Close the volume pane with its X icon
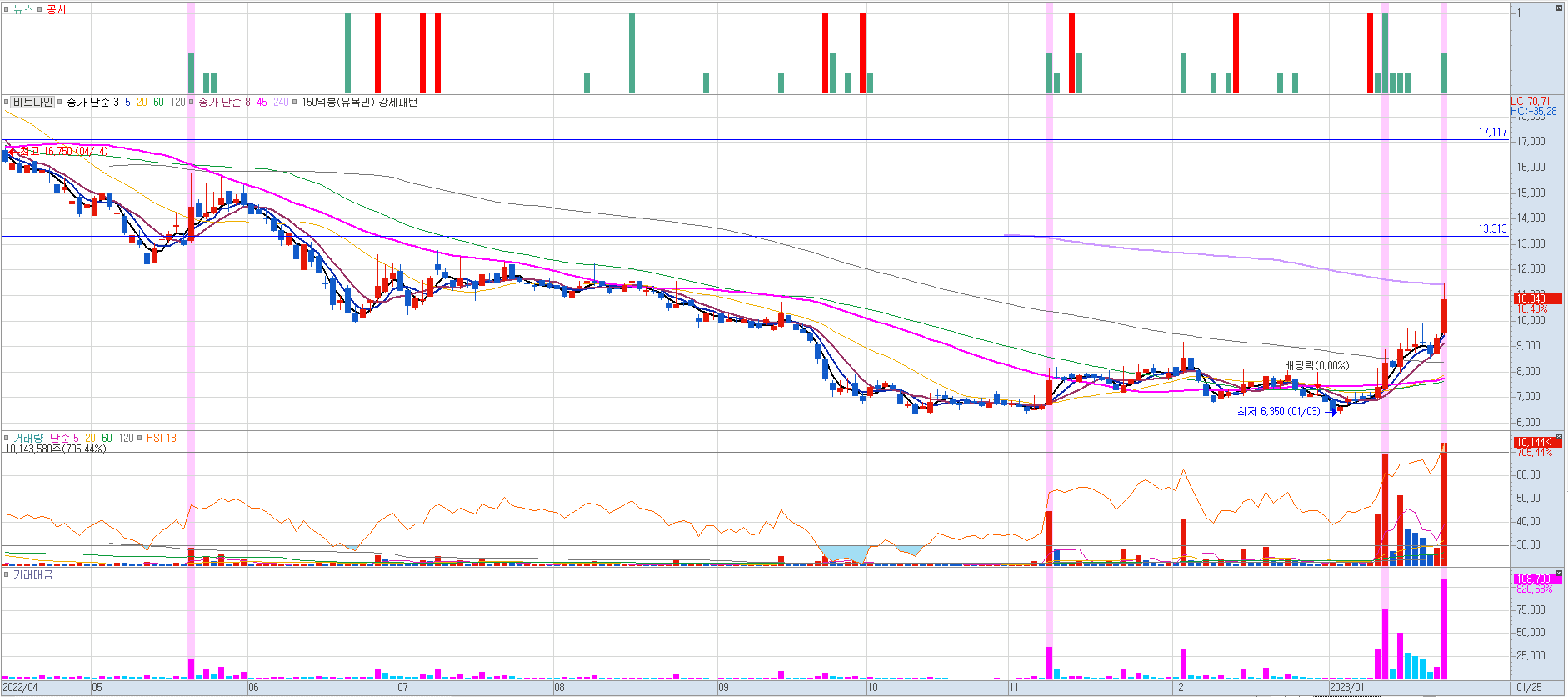This screenshot has height=697, width=1568. pos(1559,437)
